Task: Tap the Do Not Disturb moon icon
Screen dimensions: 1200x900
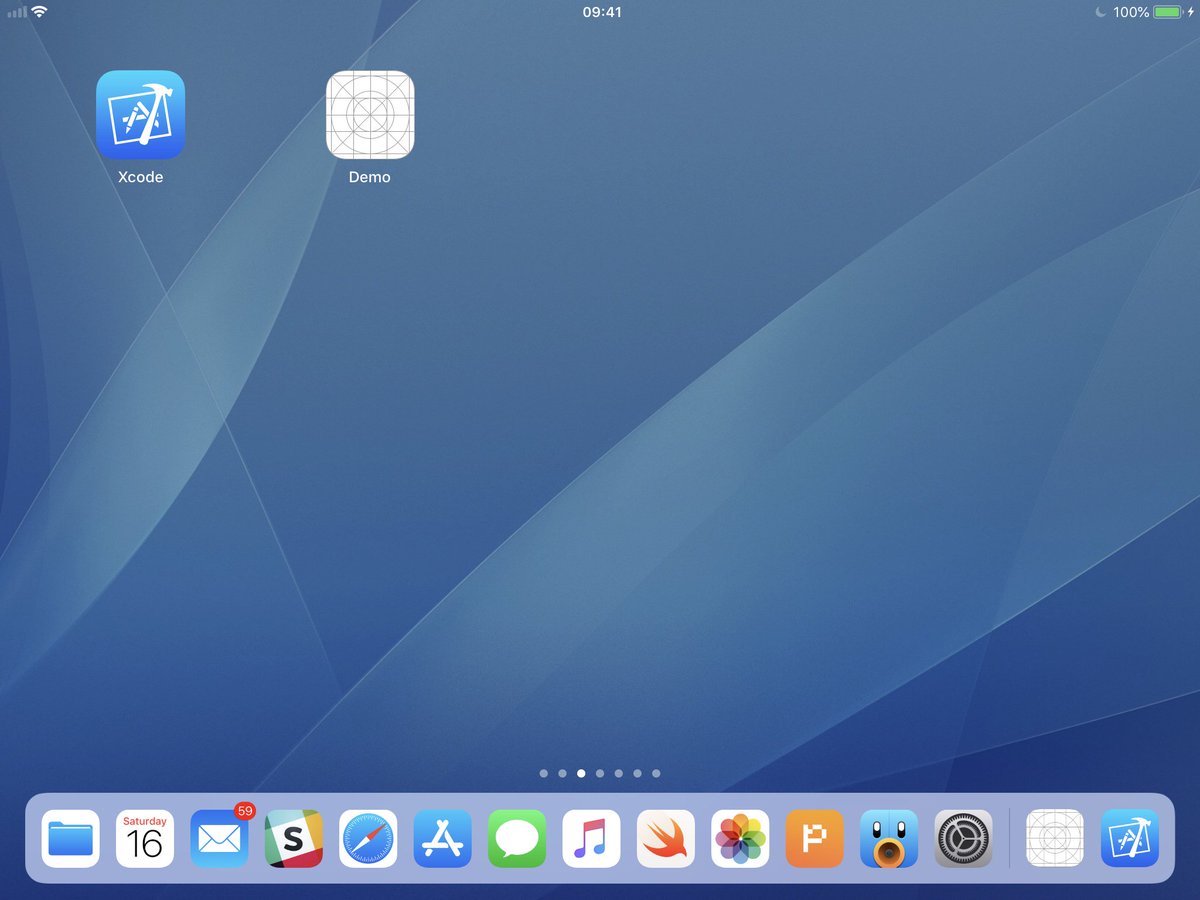Action: pos(1101,12)
